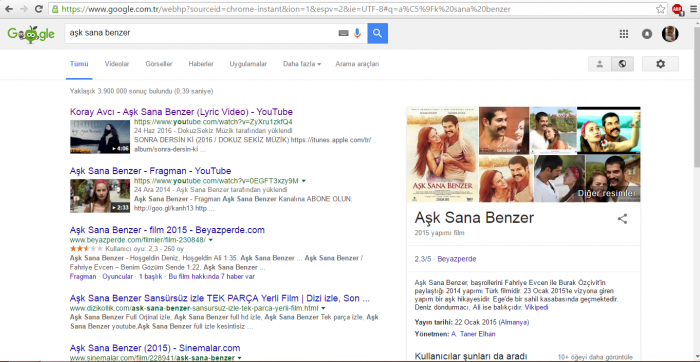700x362 pixels.
Task: Open Koray Avcı Lyric Video YouTube result
Action: tap(181, 112)
